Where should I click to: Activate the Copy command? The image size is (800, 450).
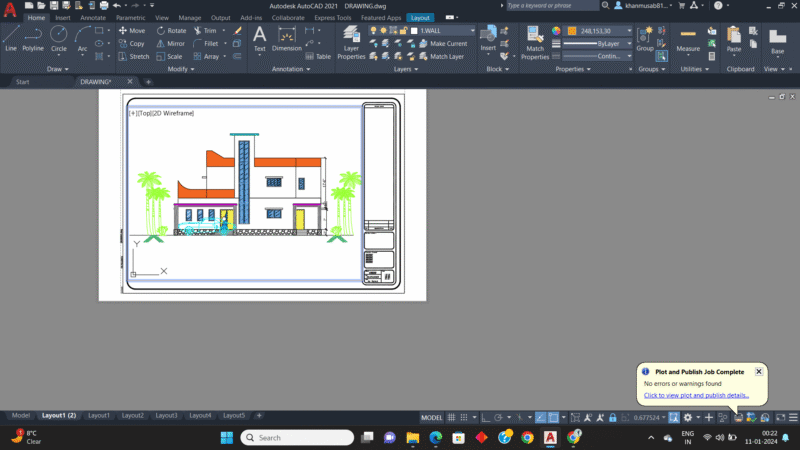coord(132,44)
